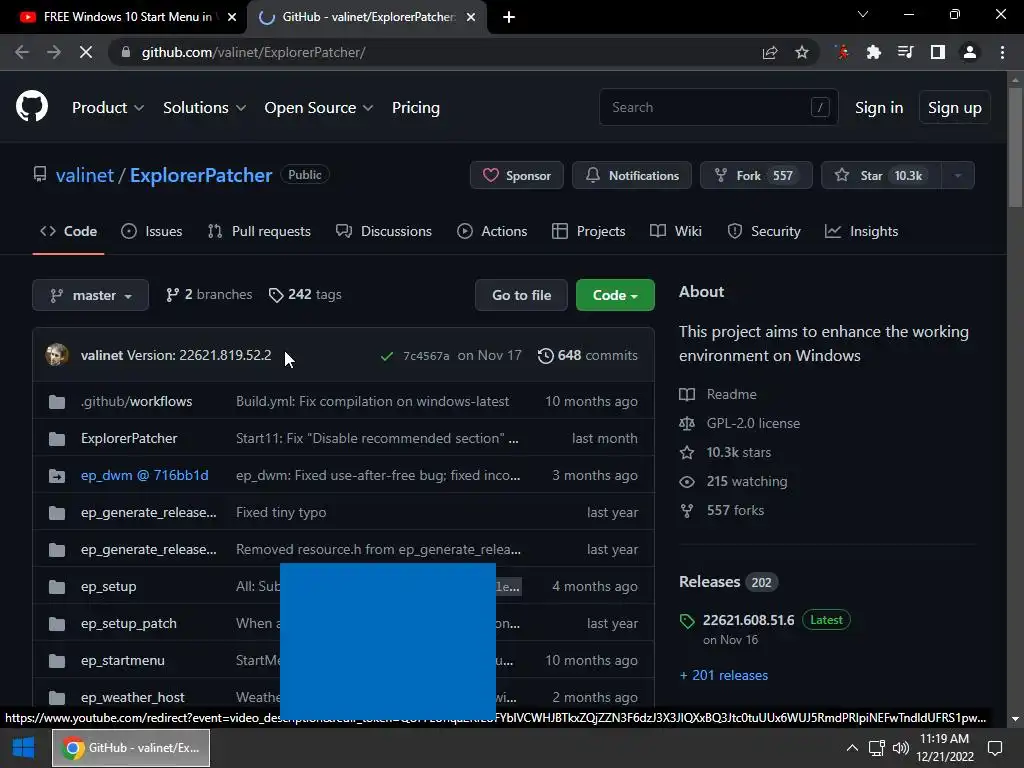Screen dimensions: 1024x768
Task: Open the Pricing page
Action: [415, 108]
